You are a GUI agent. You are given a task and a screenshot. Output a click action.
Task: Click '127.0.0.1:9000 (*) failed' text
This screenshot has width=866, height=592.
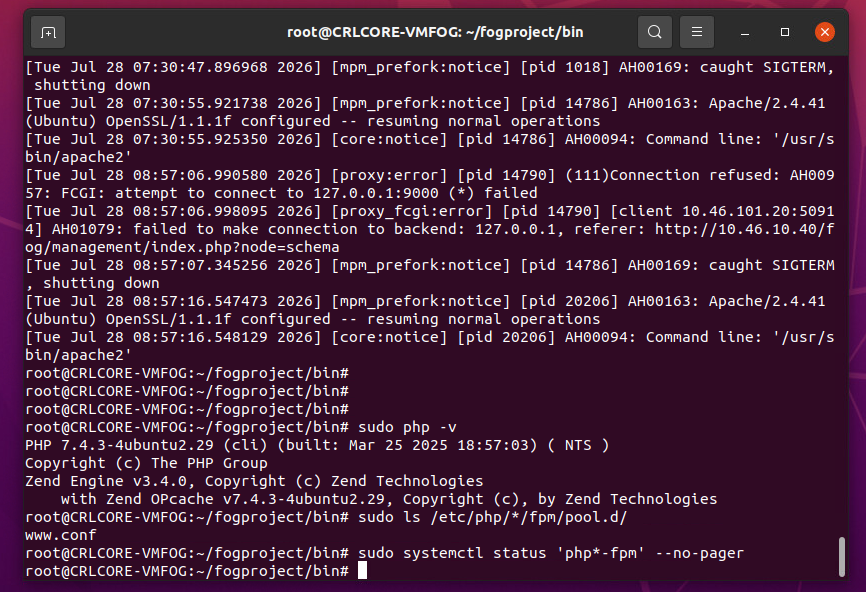tap(425, 193)
